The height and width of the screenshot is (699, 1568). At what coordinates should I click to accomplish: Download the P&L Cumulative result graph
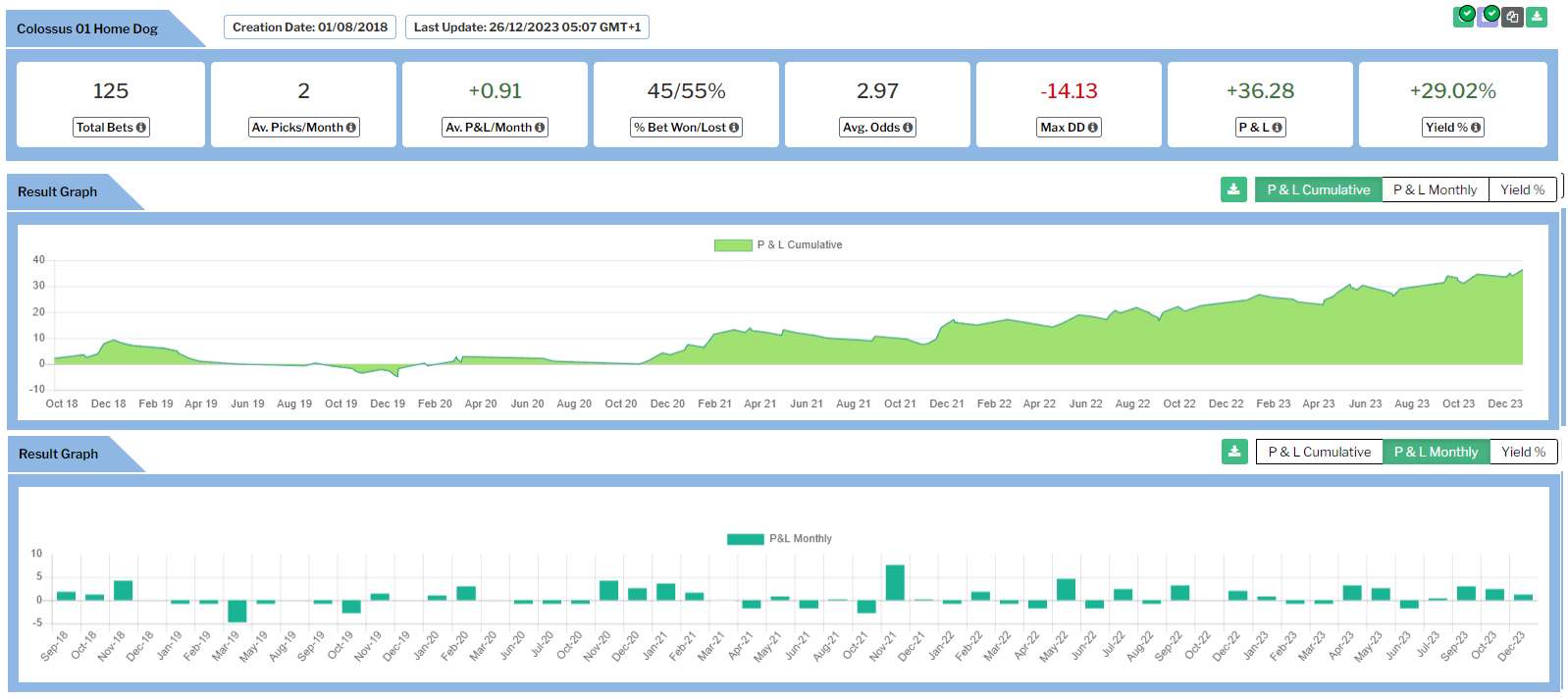(x=1233, y=189)
